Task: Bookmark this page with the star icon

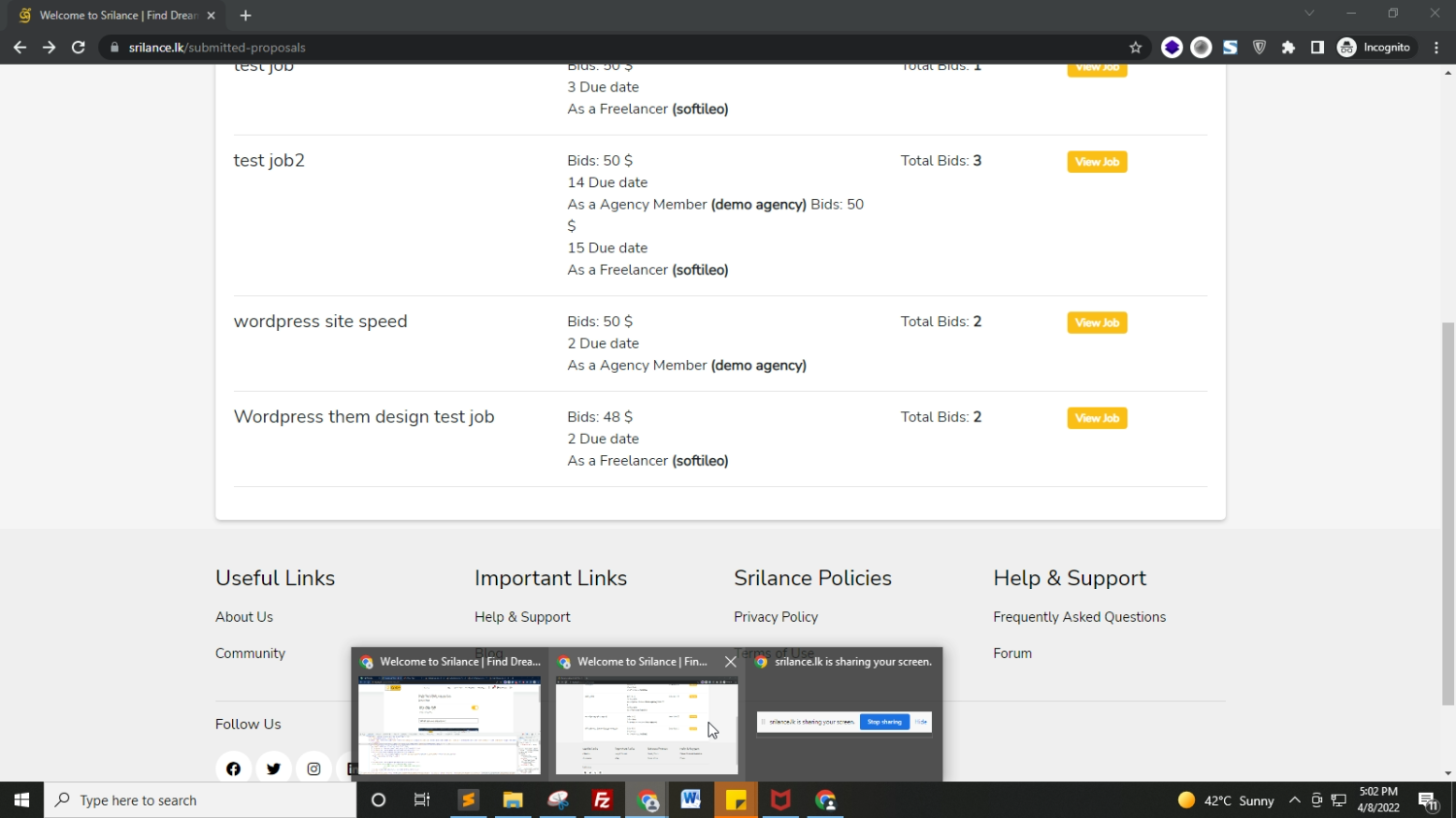Action: (x=1135, y=48)
